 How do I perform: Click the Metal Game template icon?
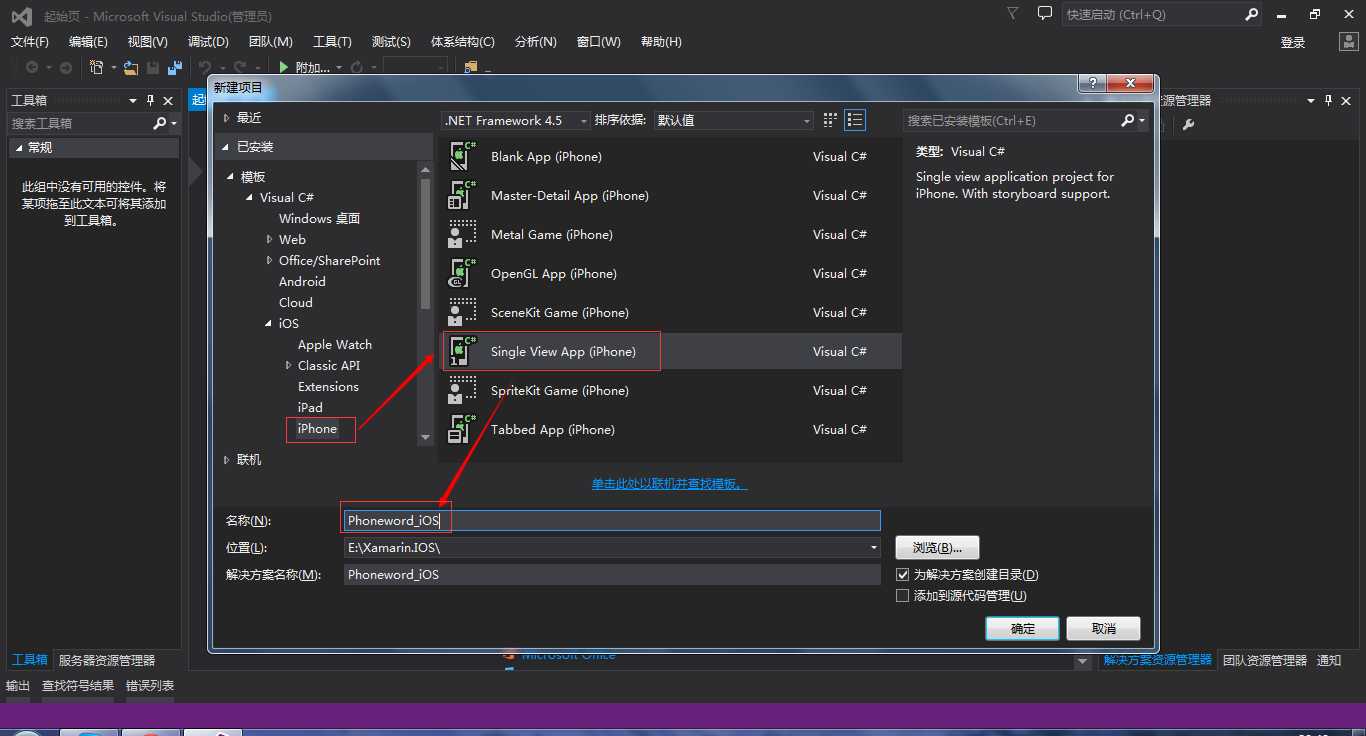463,235
